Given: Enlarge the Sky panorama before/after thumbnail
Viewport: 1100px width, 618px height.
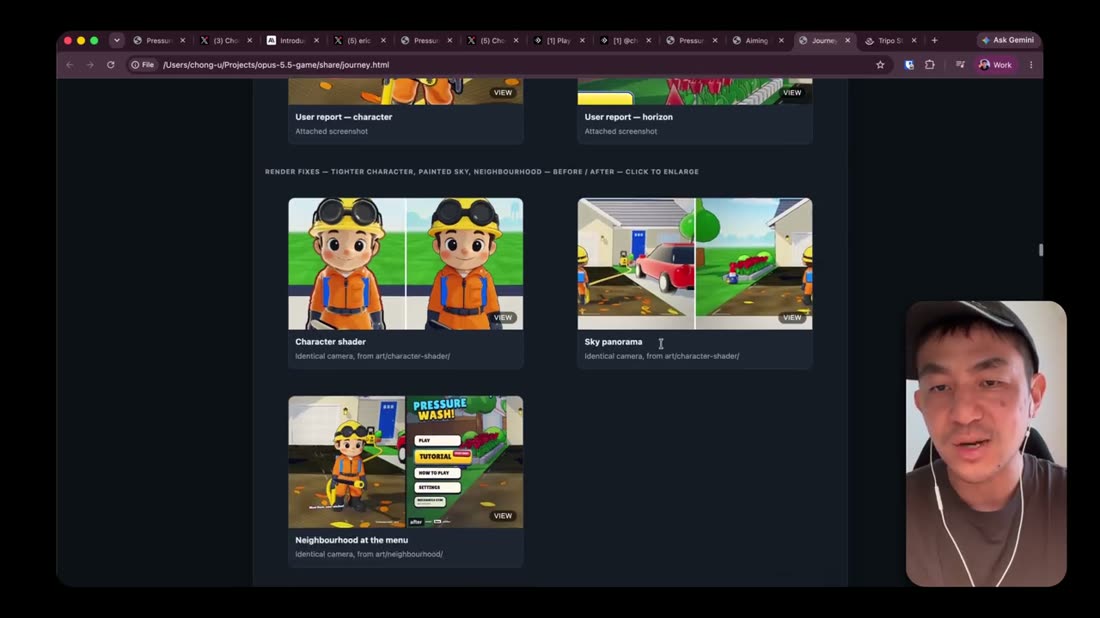Looking at the screenshot, I should [x=695, y=264].
